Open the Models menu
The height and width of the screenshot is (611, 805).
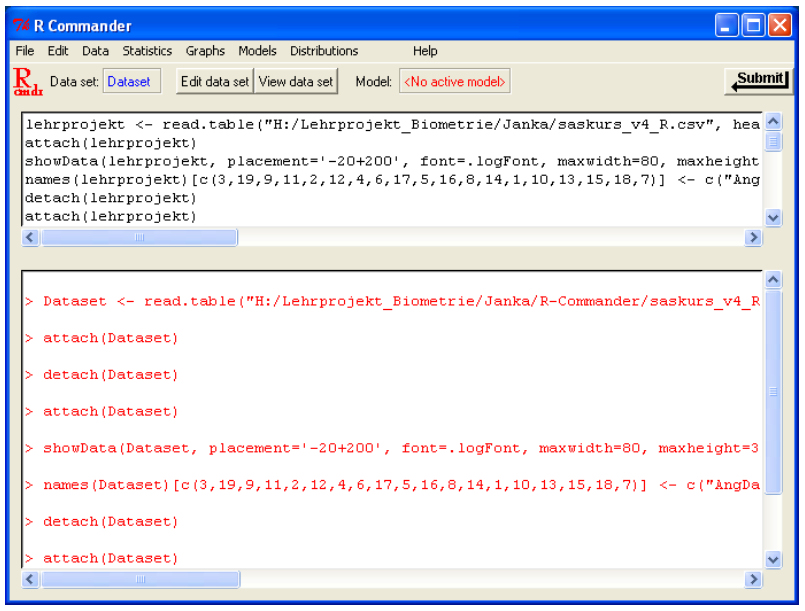(257, 51)
